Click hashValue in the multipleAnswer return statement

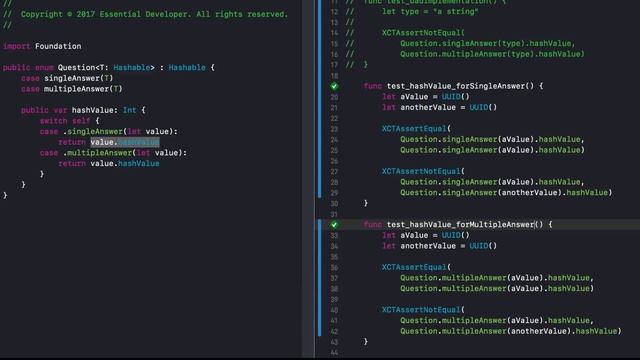(139, 163)
